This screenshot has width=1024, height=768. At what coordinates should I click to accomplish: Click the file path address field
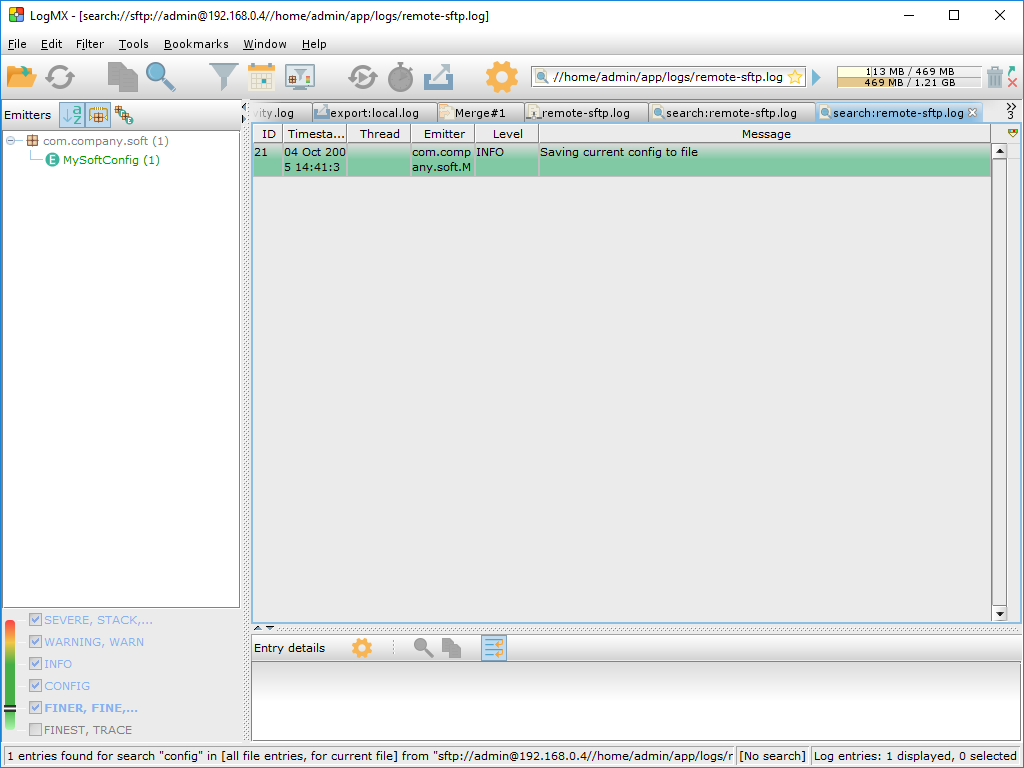click(667, 77)
